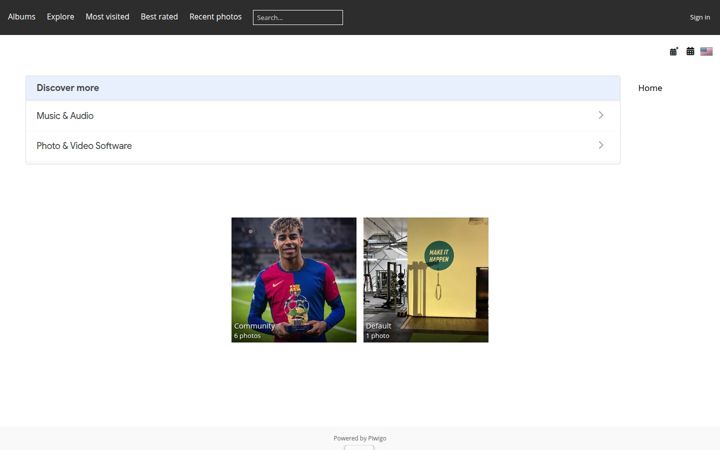720x450 pixels.
Task: Click the Sign in link
Action: 700,17
